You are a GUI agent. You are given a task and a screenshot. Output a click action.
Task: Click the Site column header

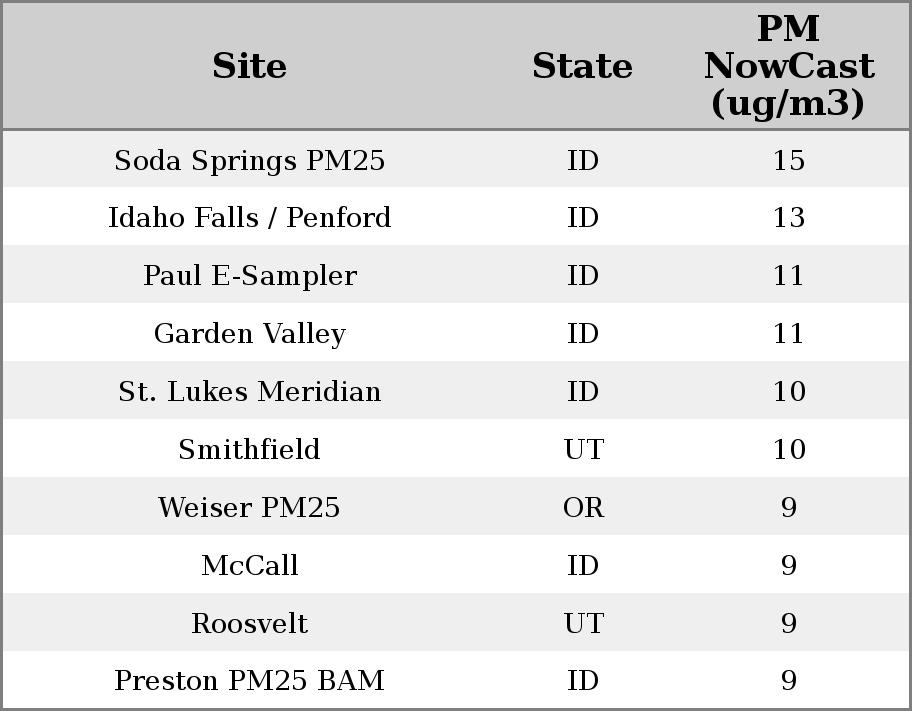tap(249, 66)
